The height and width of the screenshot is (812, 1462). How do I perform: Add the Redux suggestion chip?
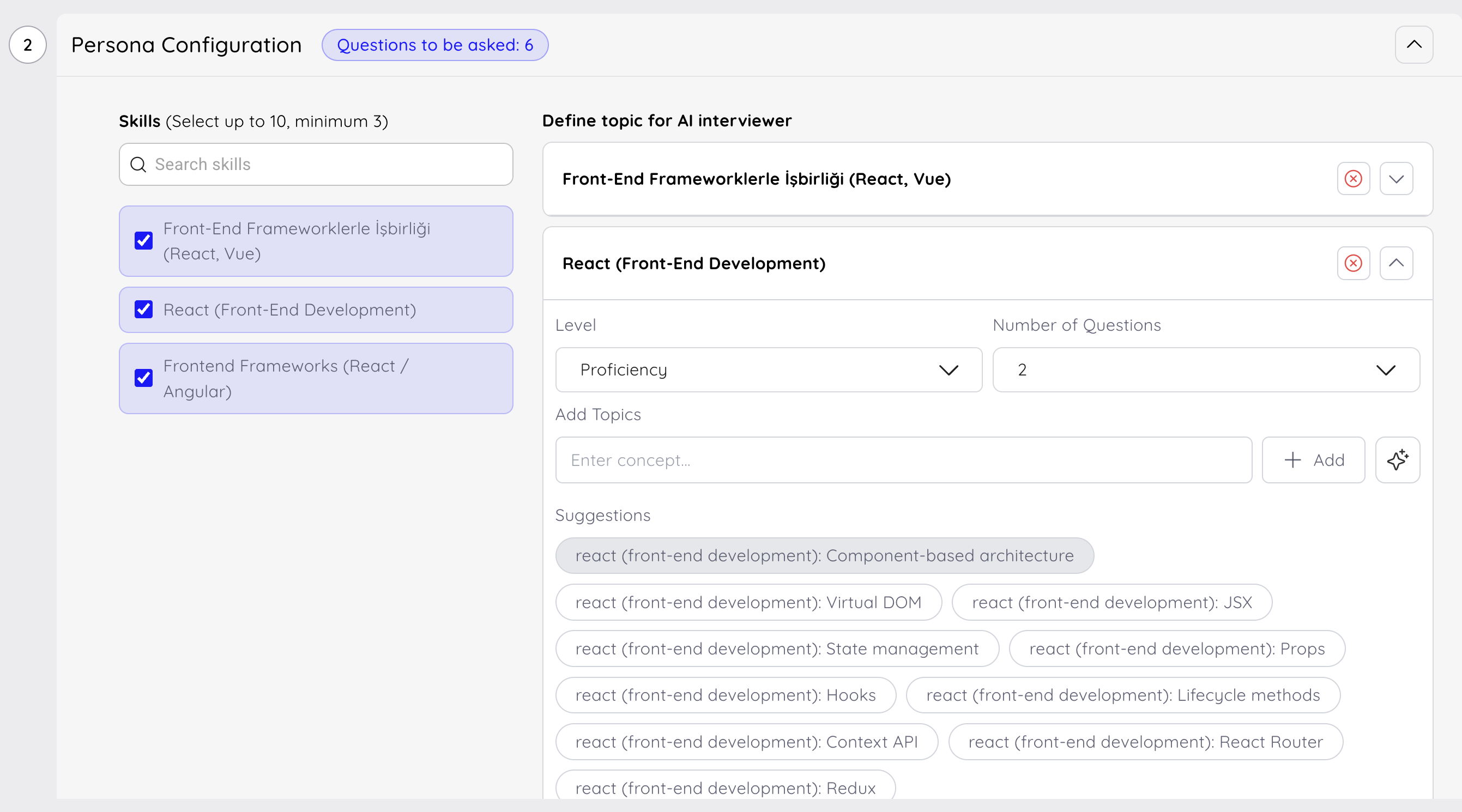(x=726, y=786)
